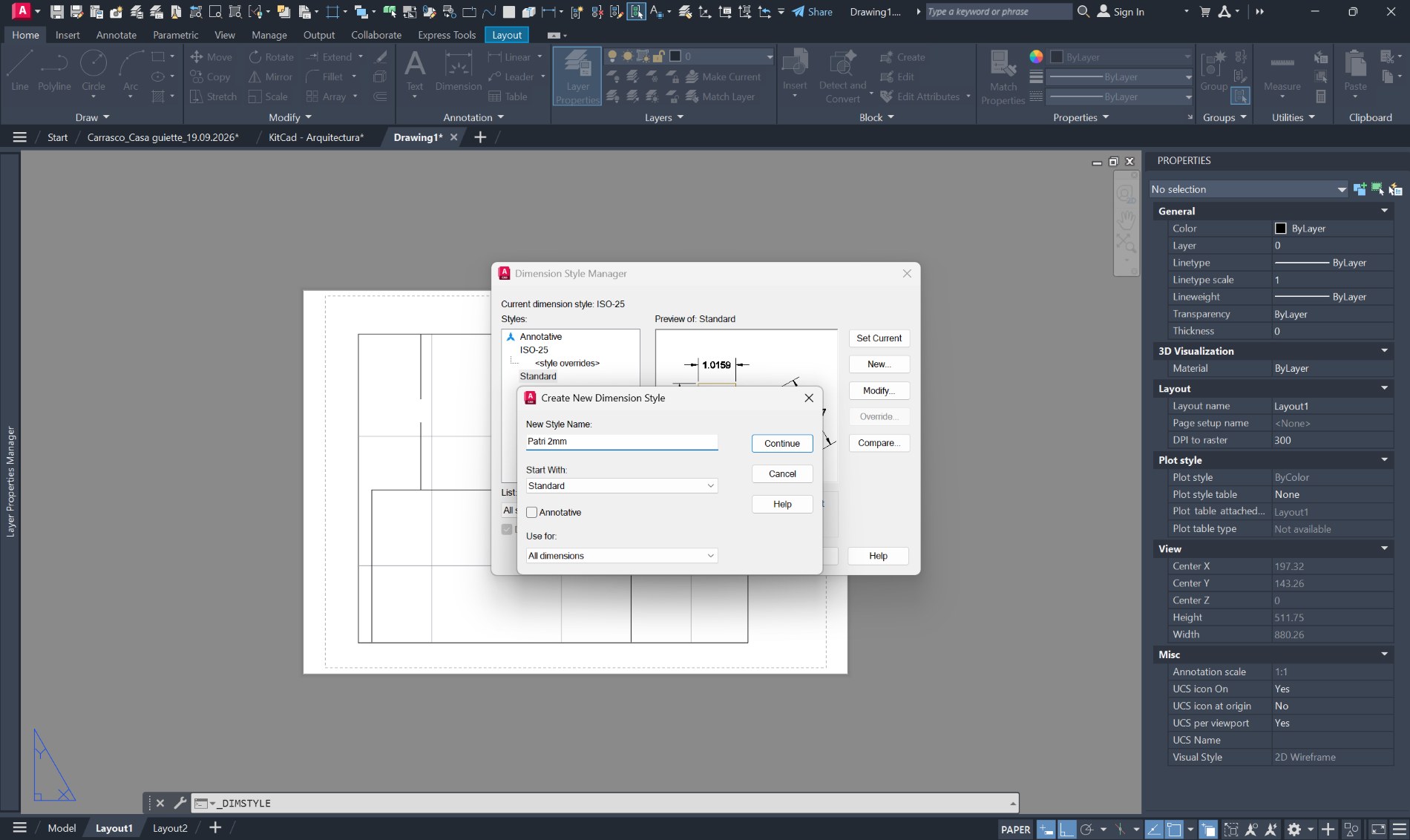Open the No selection dropdown in Properties

pyautogui.click(x=1248, y=189)
